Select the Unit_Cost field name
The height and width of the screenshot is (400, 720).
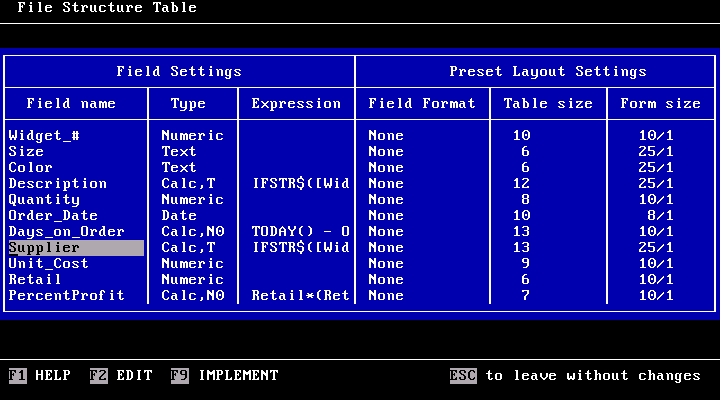(x=48, y=264)
